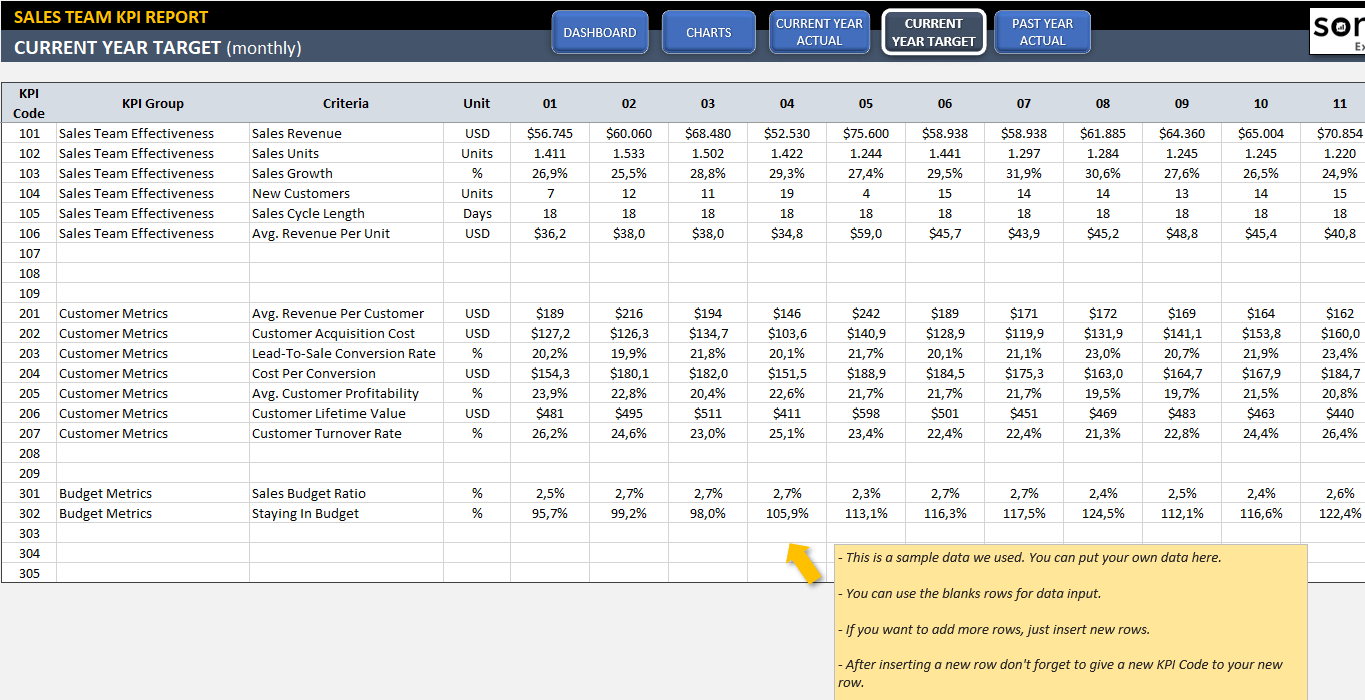Click the month 04 column header
1365x700 pixels.
786,103
